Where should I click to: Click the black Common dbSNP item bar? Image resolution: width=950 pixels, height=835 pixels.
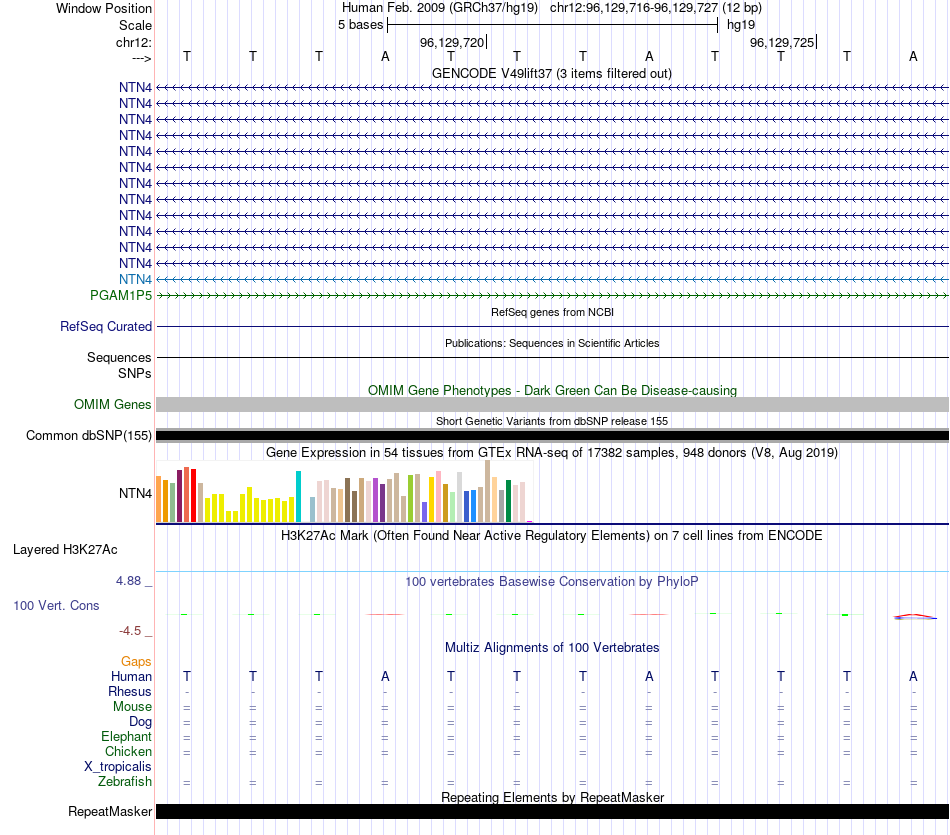click(552, 435)
